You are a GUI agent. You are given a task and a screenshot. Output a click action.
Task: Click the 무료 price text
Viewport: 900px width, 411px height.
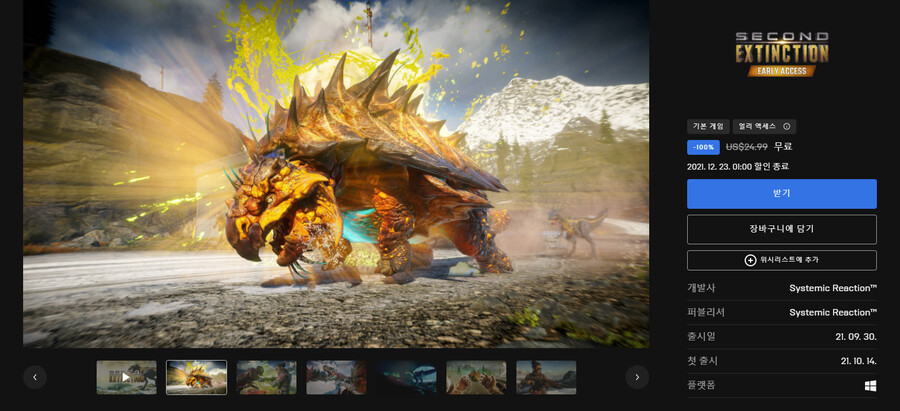[783, 147]
